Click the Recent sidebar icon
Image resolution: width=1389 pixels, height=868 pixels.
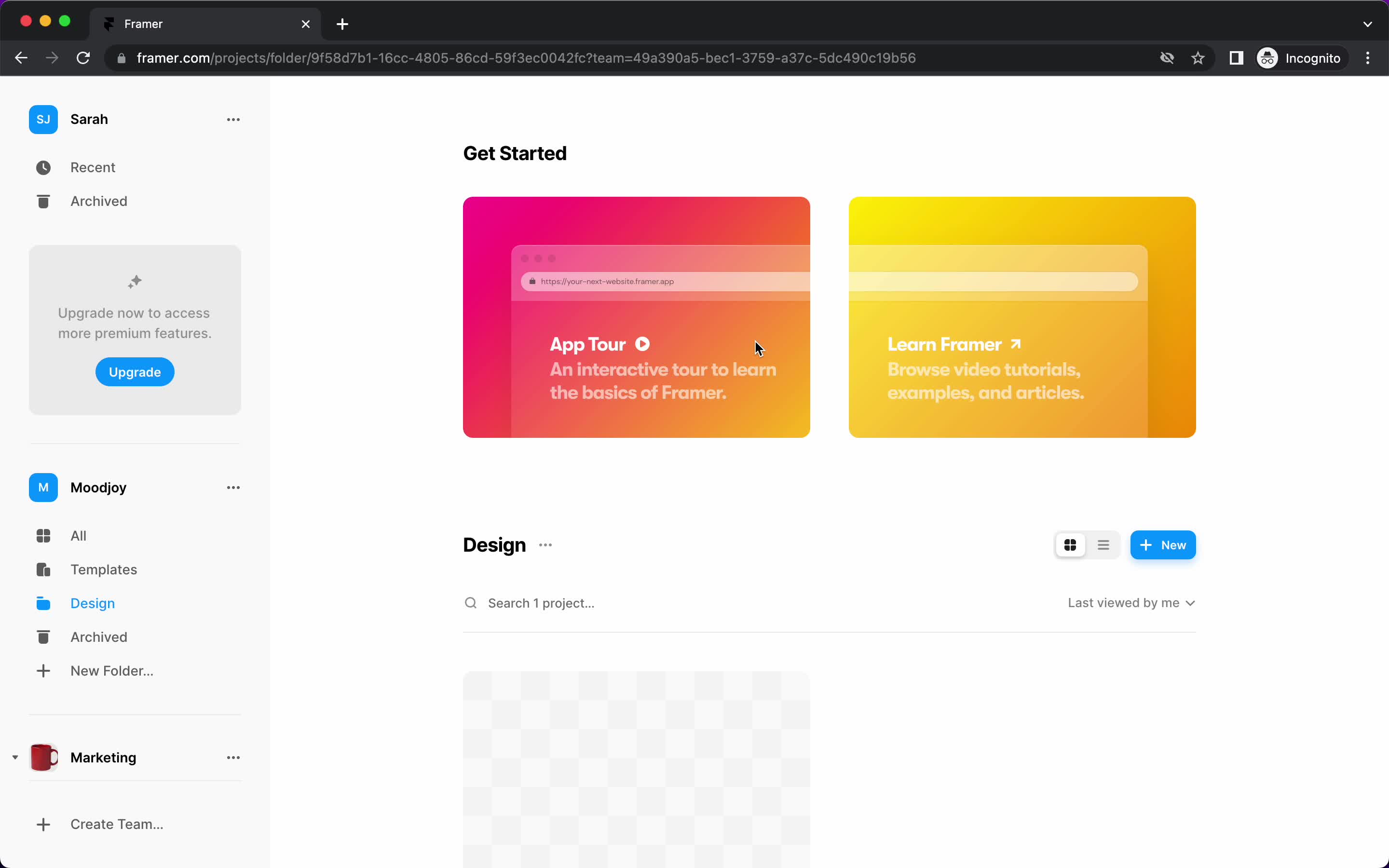tap(43, 167)
